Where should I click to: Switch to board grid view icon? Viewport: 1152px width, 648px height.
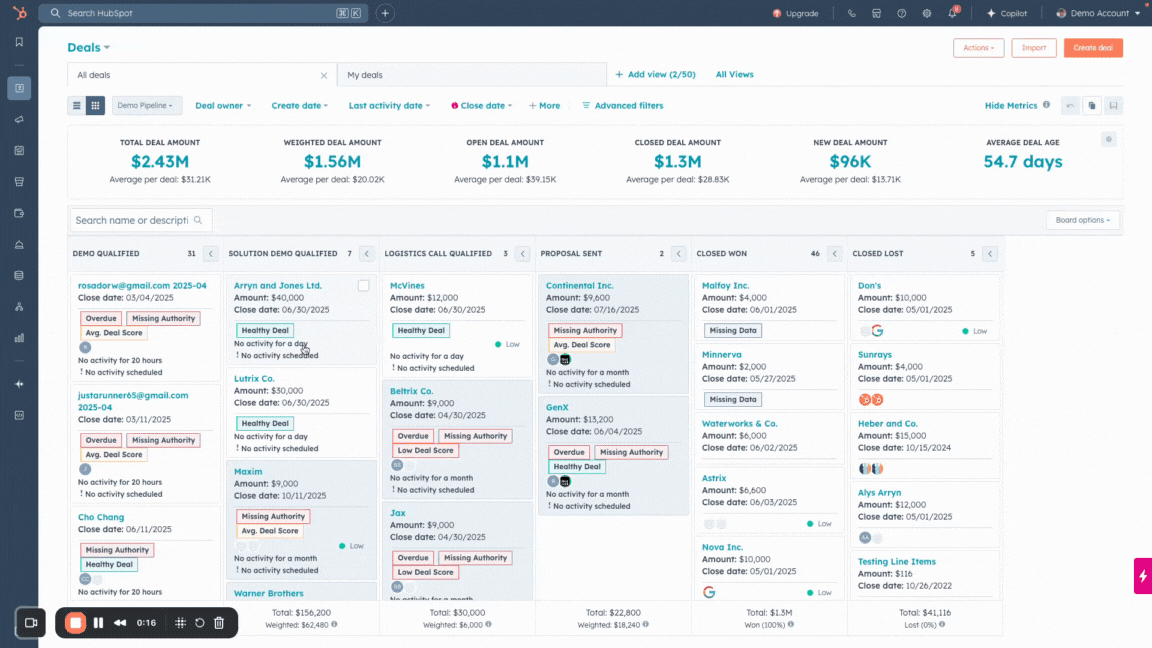[96, 106]
